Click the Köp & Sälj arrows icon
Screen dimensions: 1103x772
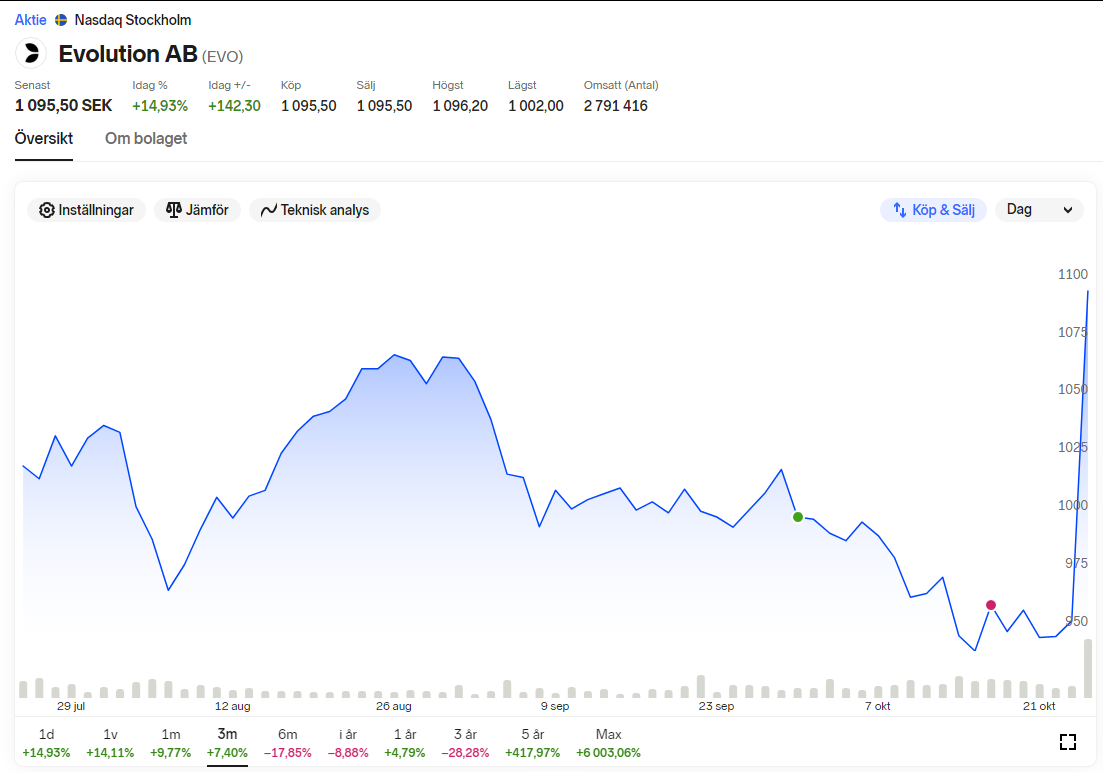coord(900,210)
